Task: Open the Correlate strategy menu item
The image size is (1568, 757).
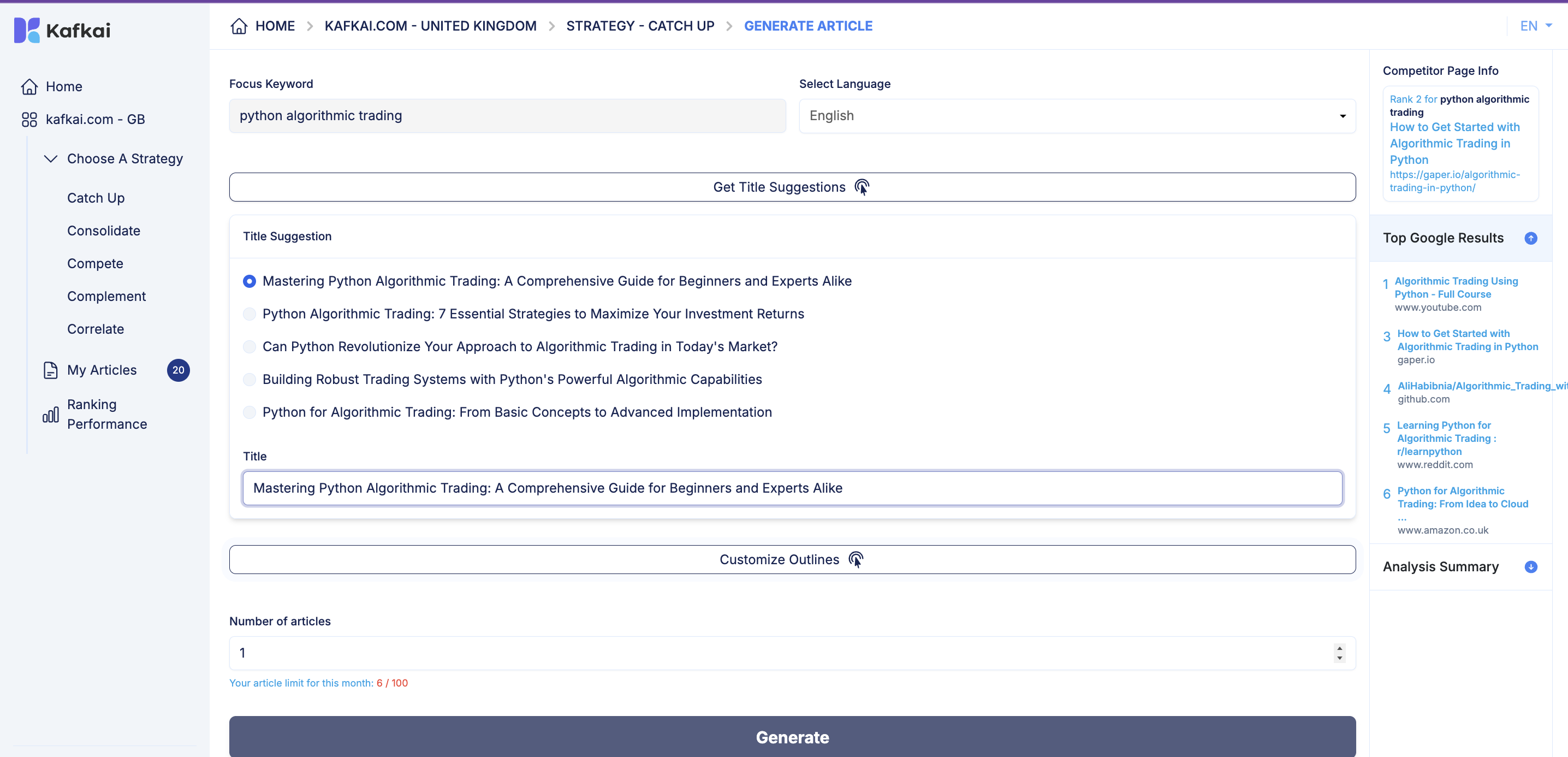Action: click(96, 329)
